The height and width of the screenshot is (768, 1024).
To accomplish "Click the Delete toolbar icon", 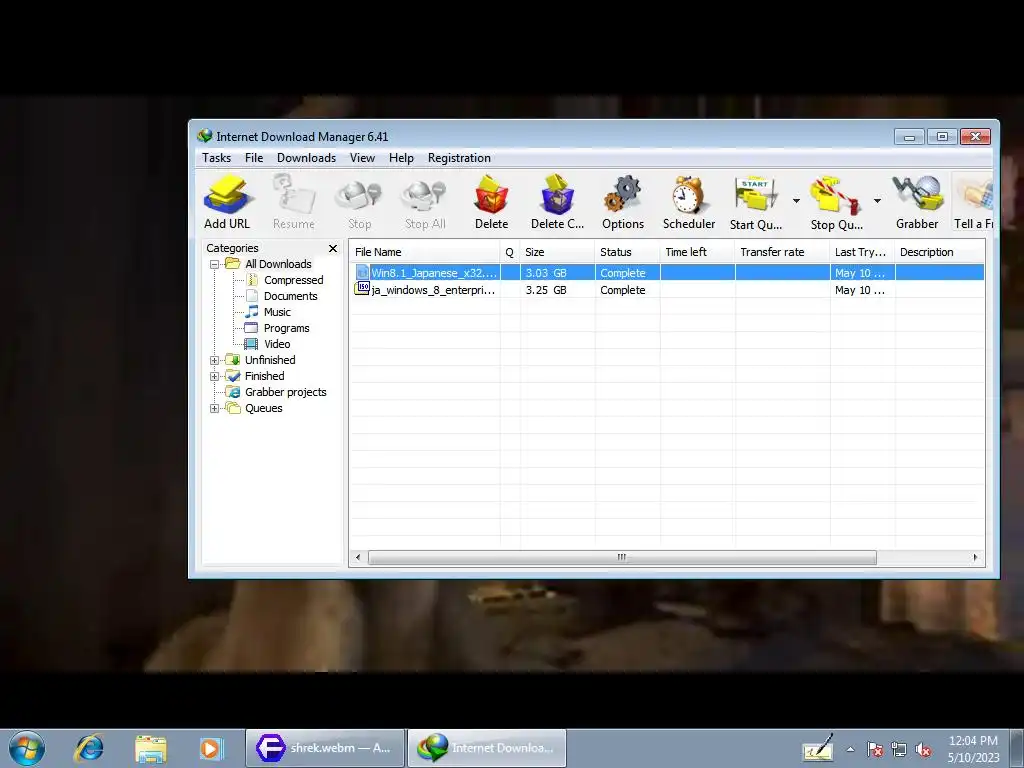I will (x=491, y=202).
